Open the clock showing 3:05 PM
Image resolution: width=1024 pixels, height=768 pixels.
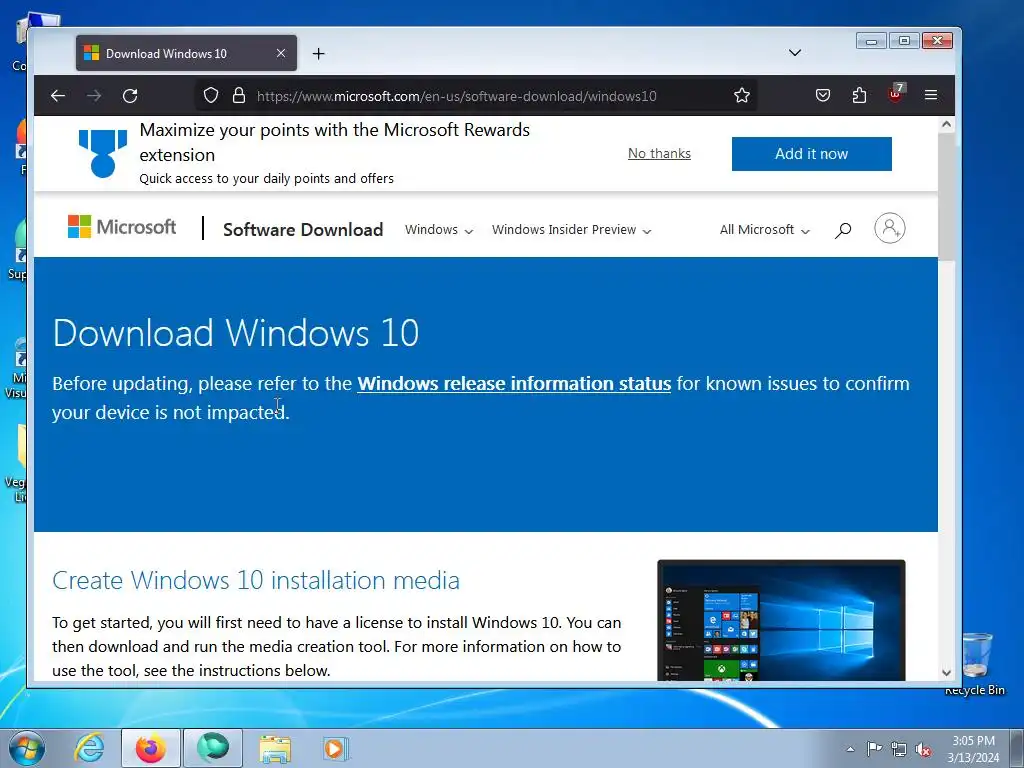[x=973, y=748]
